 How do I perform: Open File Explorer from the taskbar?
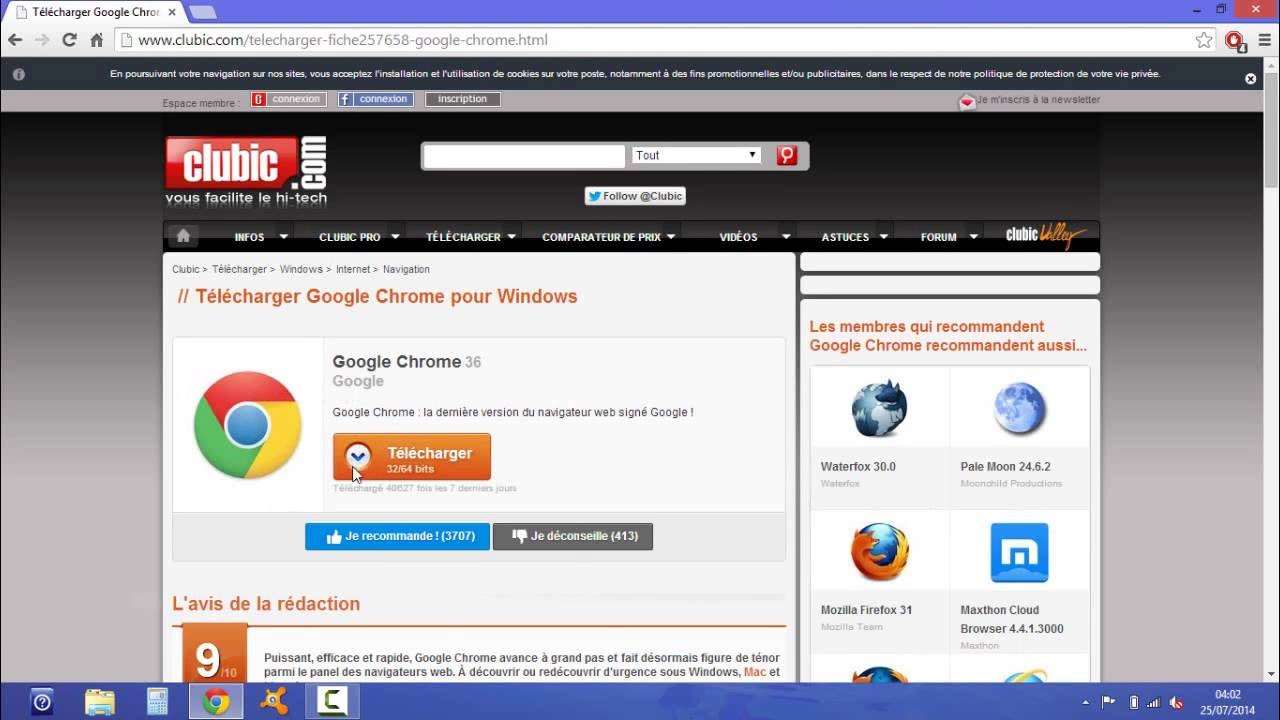click(x=100, y=702)
